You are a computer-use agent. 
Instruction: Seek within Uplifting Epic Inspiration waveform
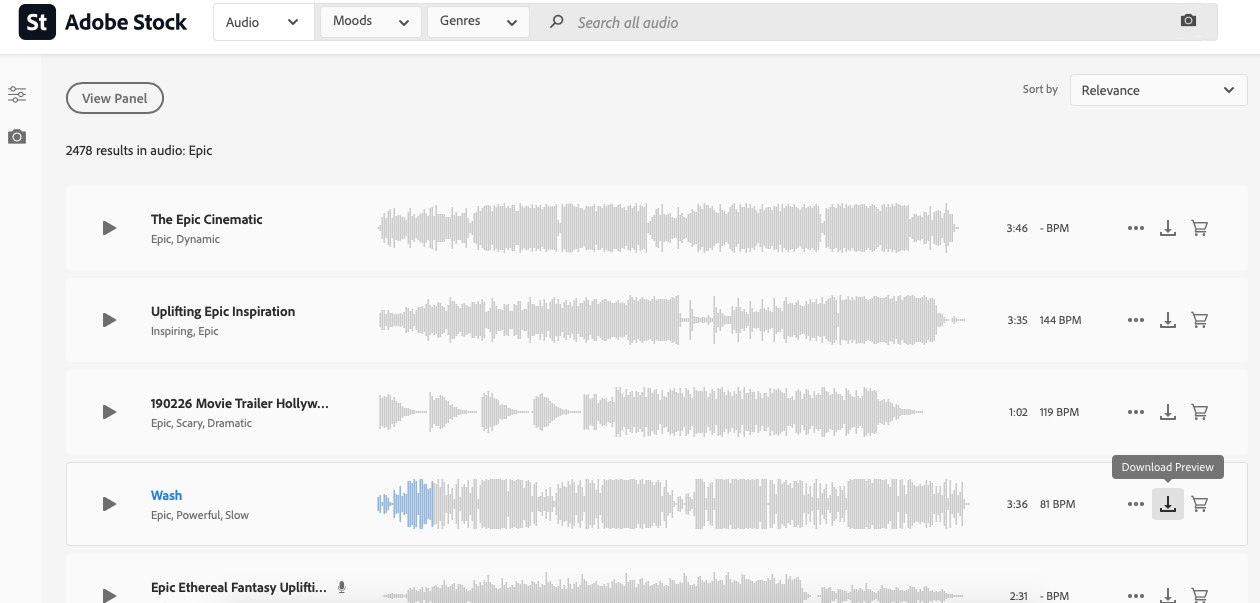point(672,320)
